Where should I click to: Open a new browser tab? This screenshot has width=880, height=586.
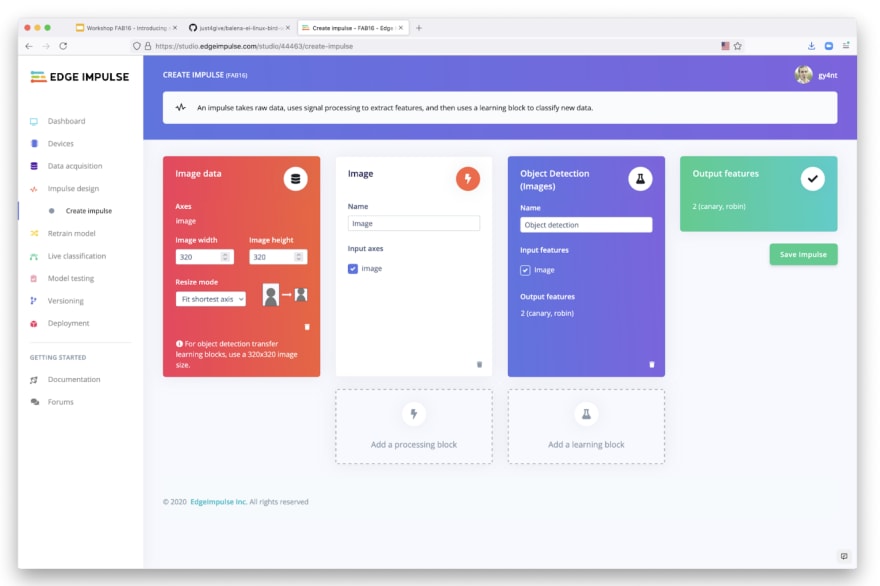coord(419,28)
